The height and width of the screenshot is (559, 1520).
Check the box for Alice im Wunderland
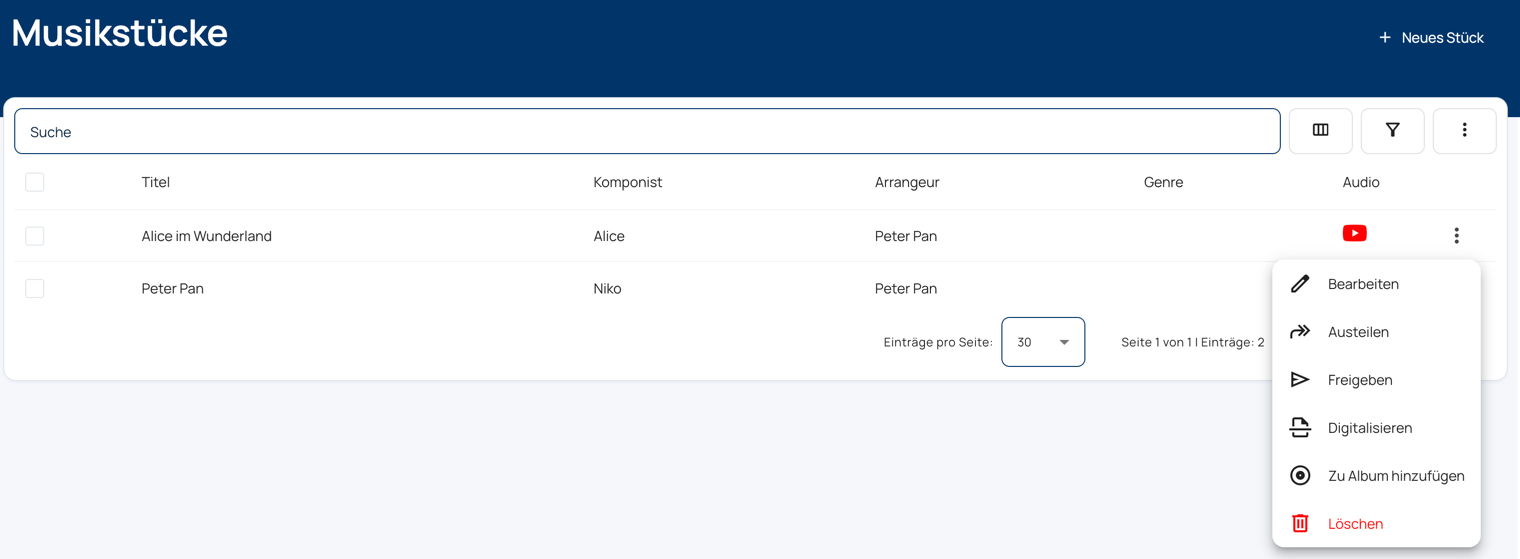coord(35,236)
